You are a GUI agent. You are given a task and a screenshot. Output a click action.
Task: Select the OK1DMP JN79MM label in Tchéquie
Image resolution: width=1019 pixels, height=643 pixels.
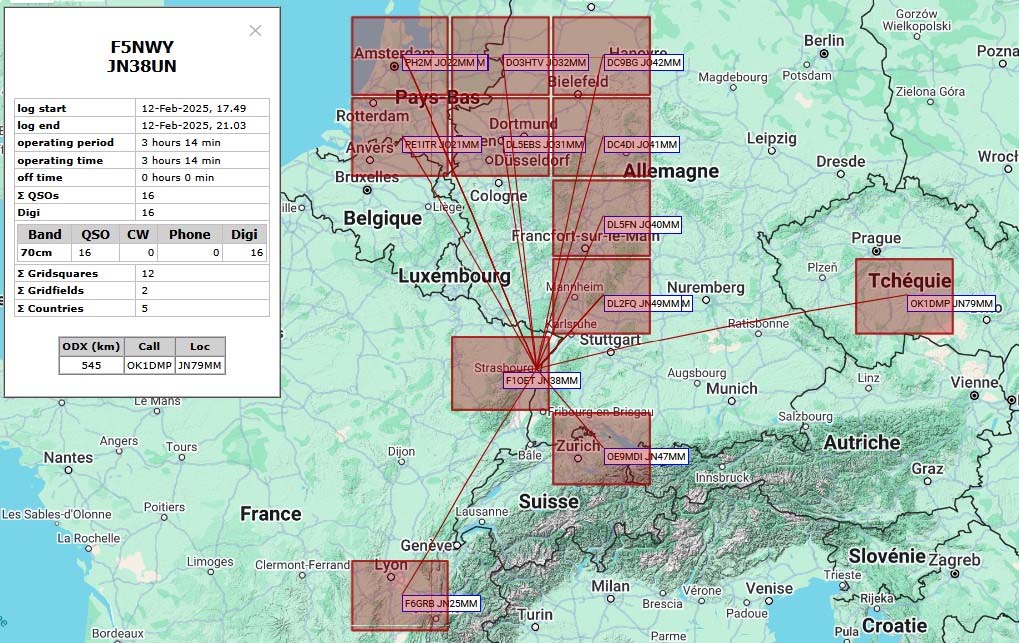(950, 303)
